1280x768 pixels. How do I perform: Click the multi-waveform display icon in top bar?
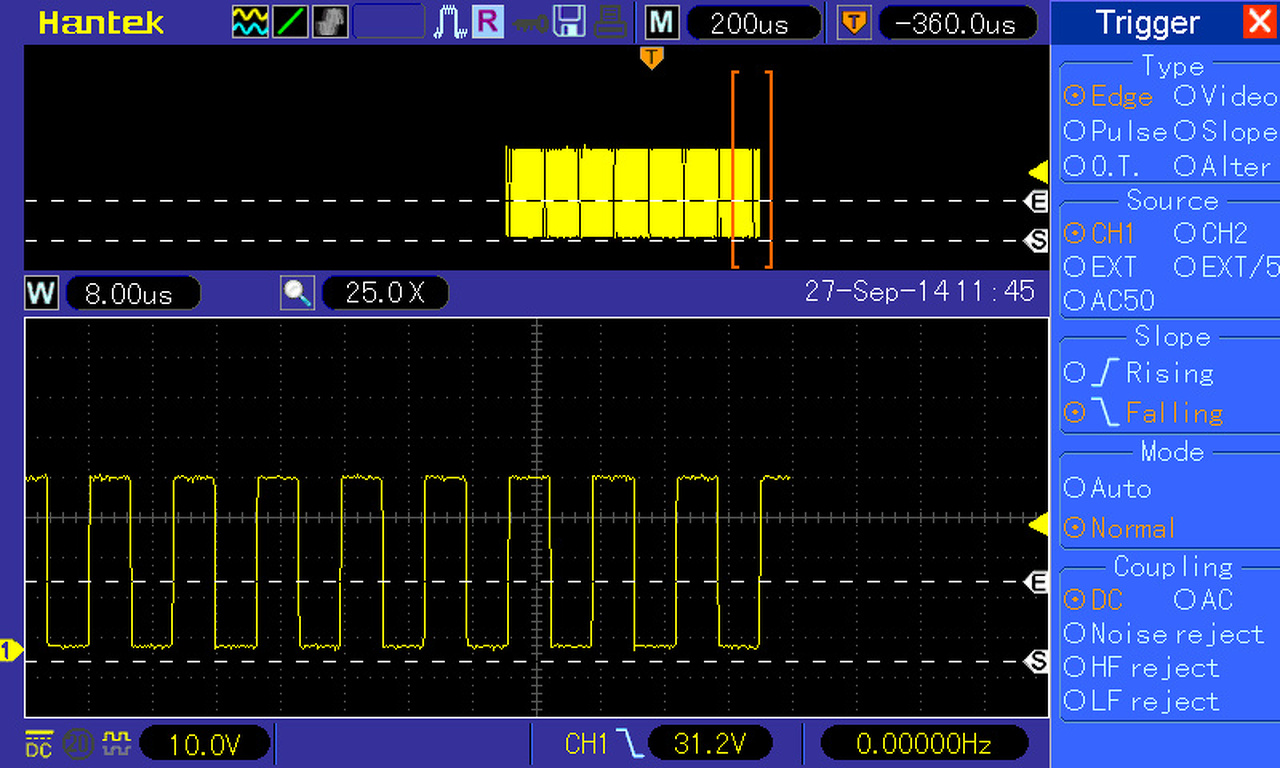(250, 22)
